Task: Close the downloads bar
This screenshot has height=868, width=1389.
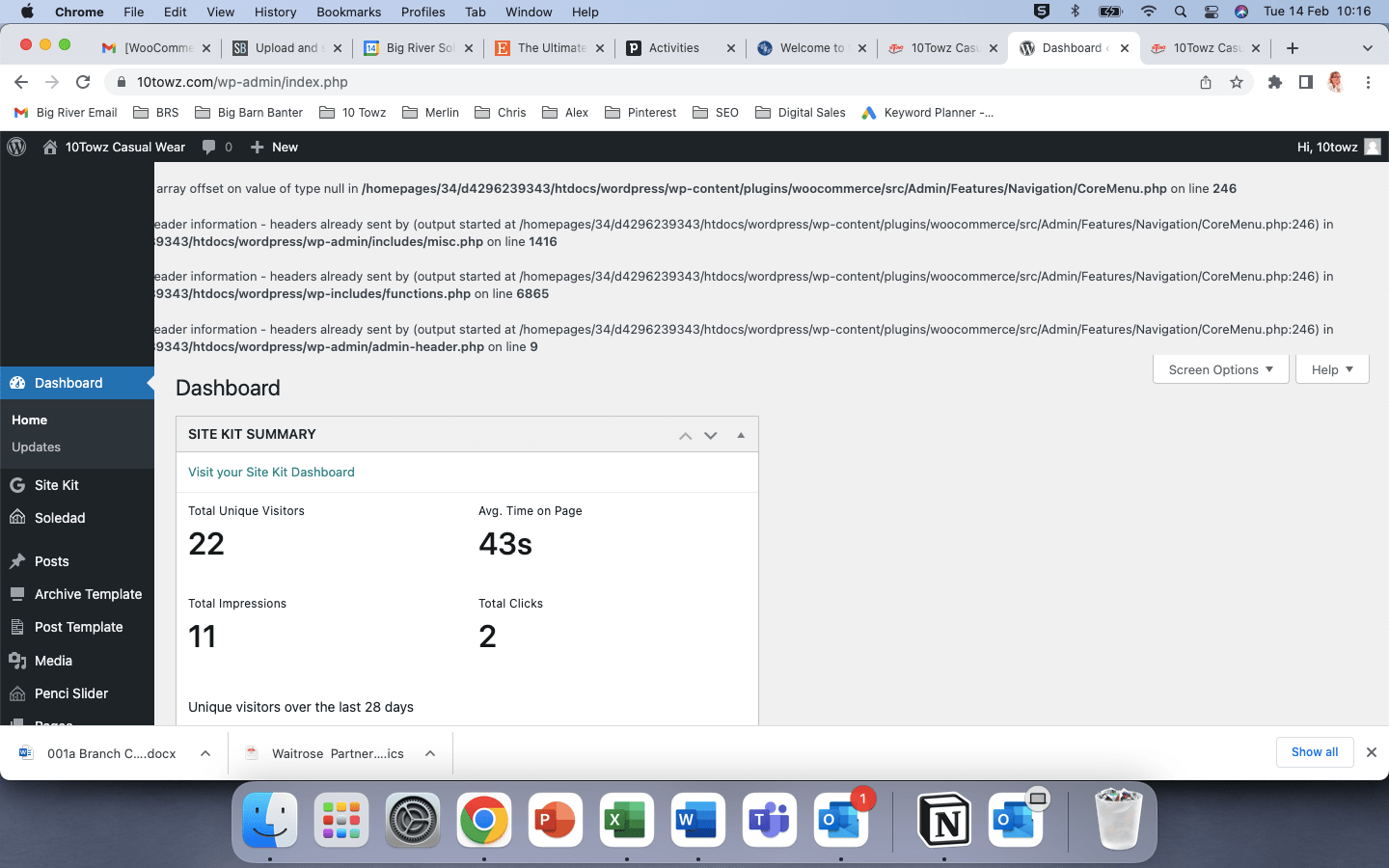Action: coord(1372,752)
